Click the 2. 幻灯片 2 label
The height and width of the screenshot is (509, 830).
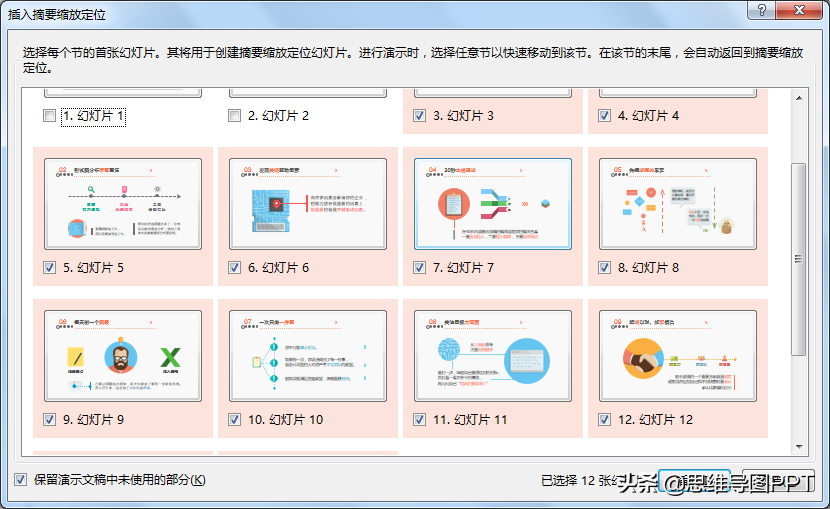[278, 116]
